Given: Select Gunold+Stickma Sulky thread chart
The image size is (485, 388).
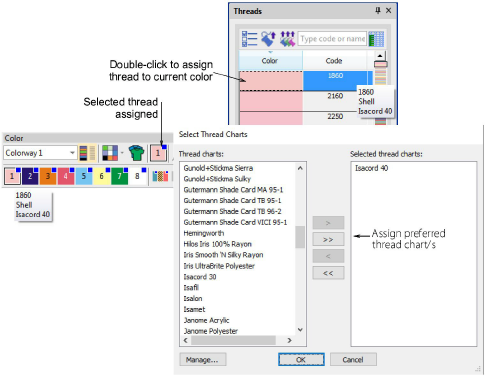Looking at the screenshot, I should pyautogui.click(x=217, y=179).
